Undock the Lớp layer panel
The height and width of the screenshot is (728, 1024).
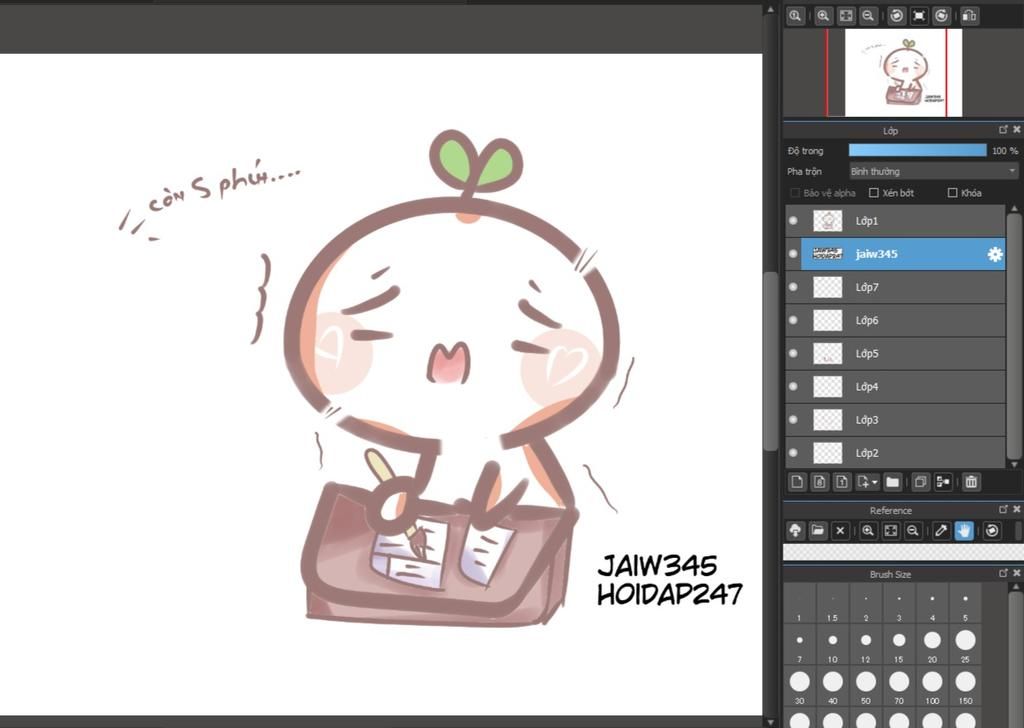point(1003,130)
